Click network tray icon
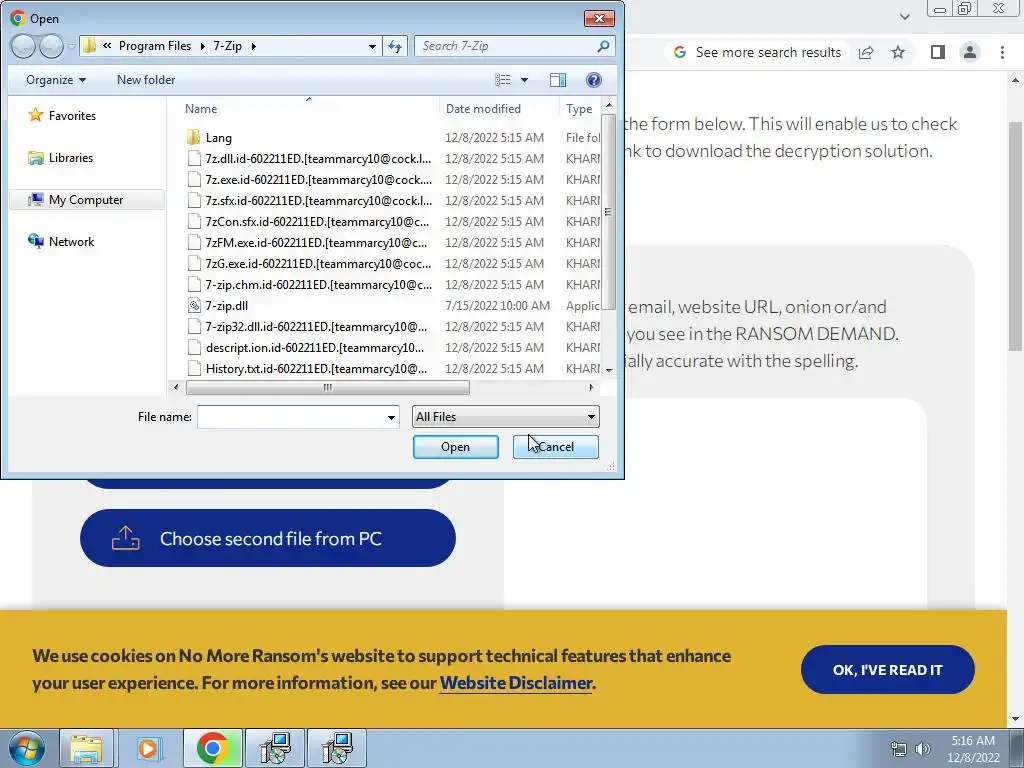The height and width of the screenshot is (768, 1024). [899, 749]
